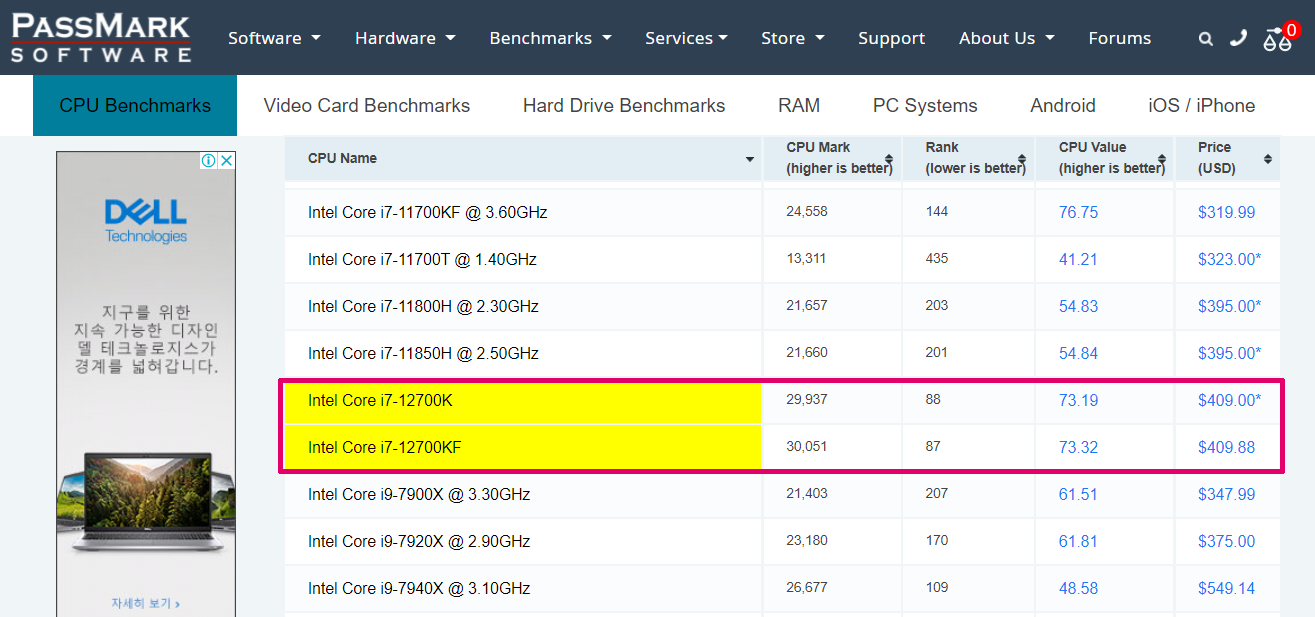
Task: Open the Forums menu item
Action: coord(1120,38)
